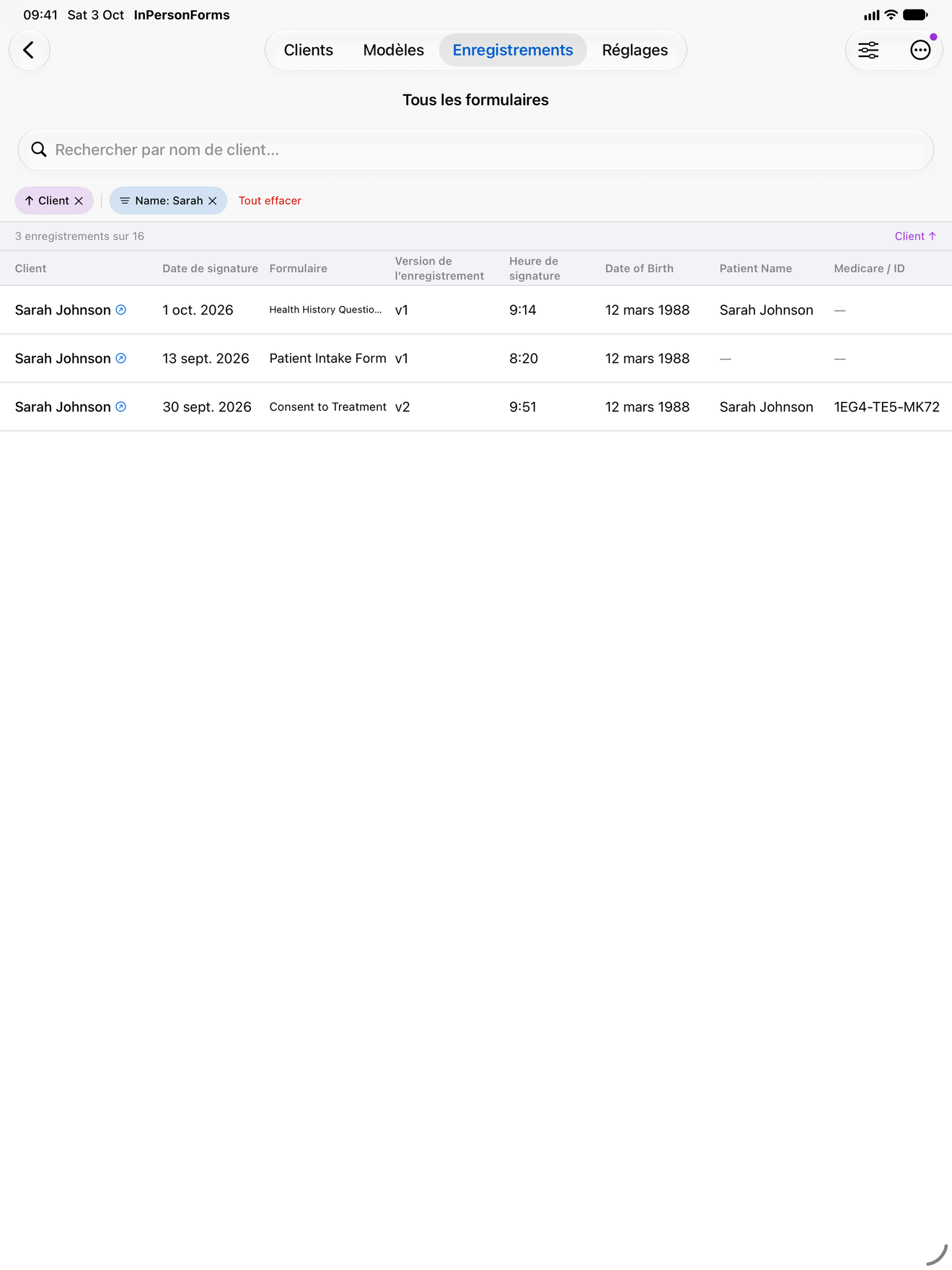The image size is (952, 1270).
Task: Click the Date of Birth column header
Action: click(x=639, y=268)
